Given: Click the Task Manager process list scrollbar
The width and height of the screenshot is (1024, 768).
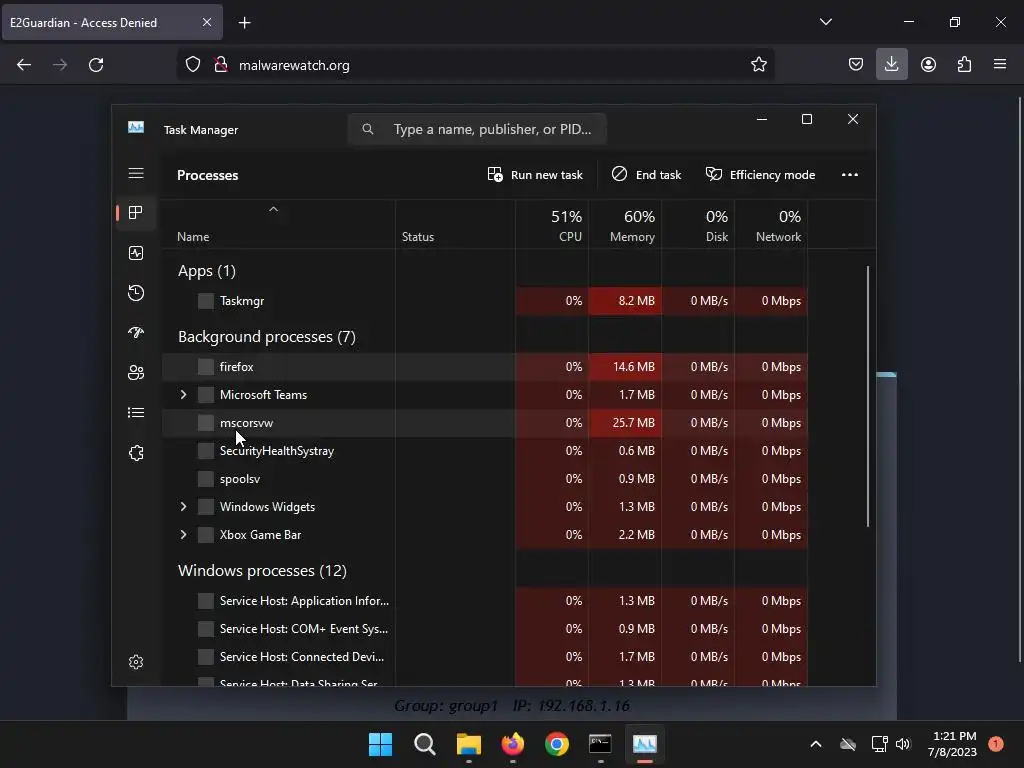Looking at the screenshot, I should pyautogui.click(x=868, y=396).
